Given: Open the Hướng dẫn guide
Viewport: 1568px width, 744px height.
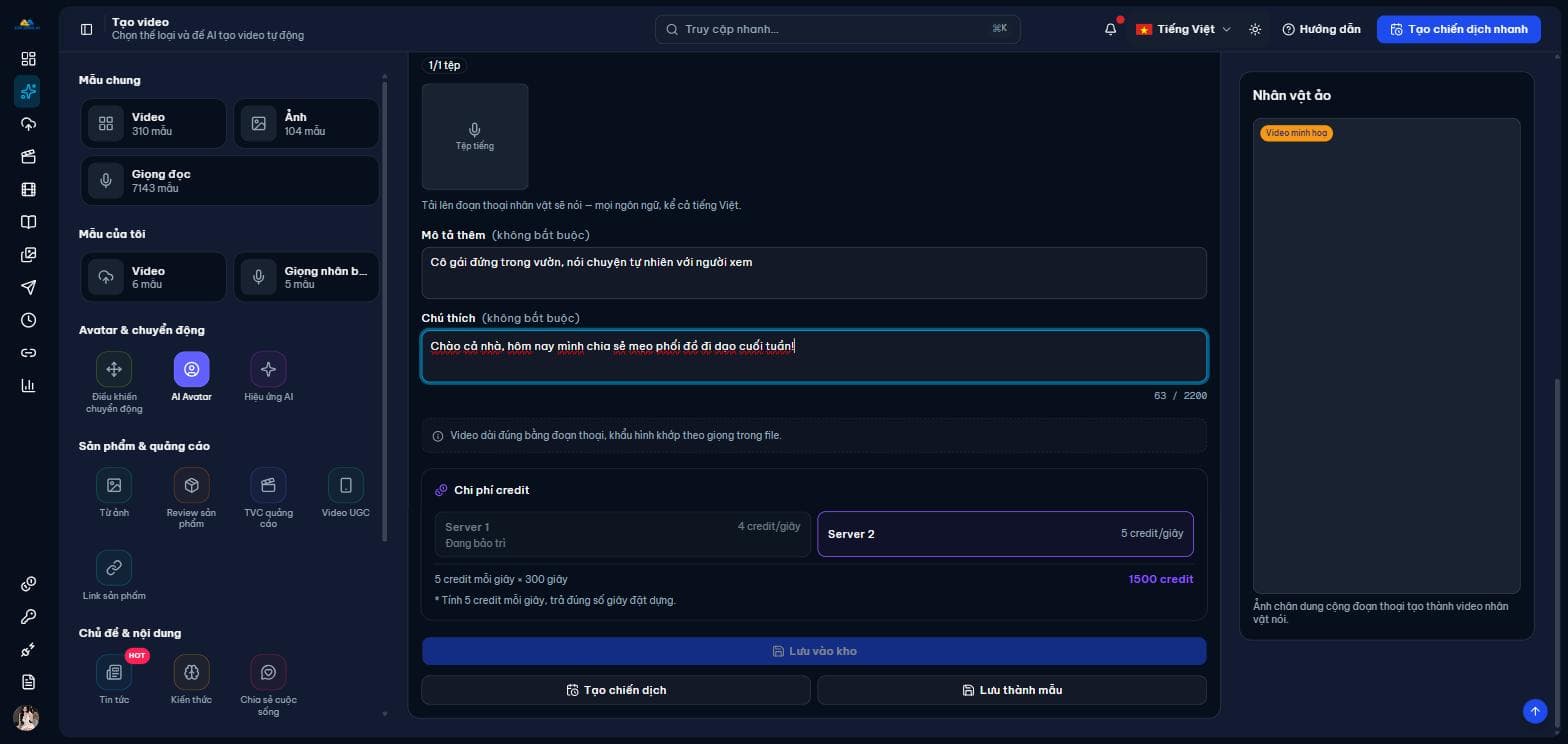Looking at the screenshot, I should coord(1321,29).
